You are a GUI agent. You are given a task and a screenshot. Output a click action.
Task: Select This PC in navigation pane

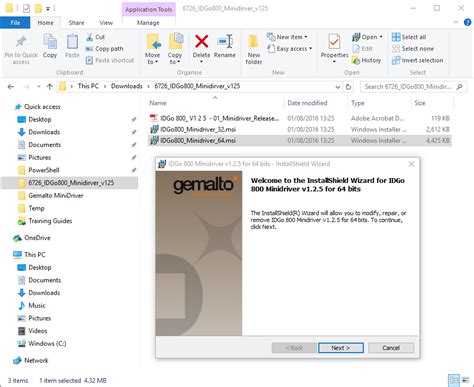(x=35, y=255)
